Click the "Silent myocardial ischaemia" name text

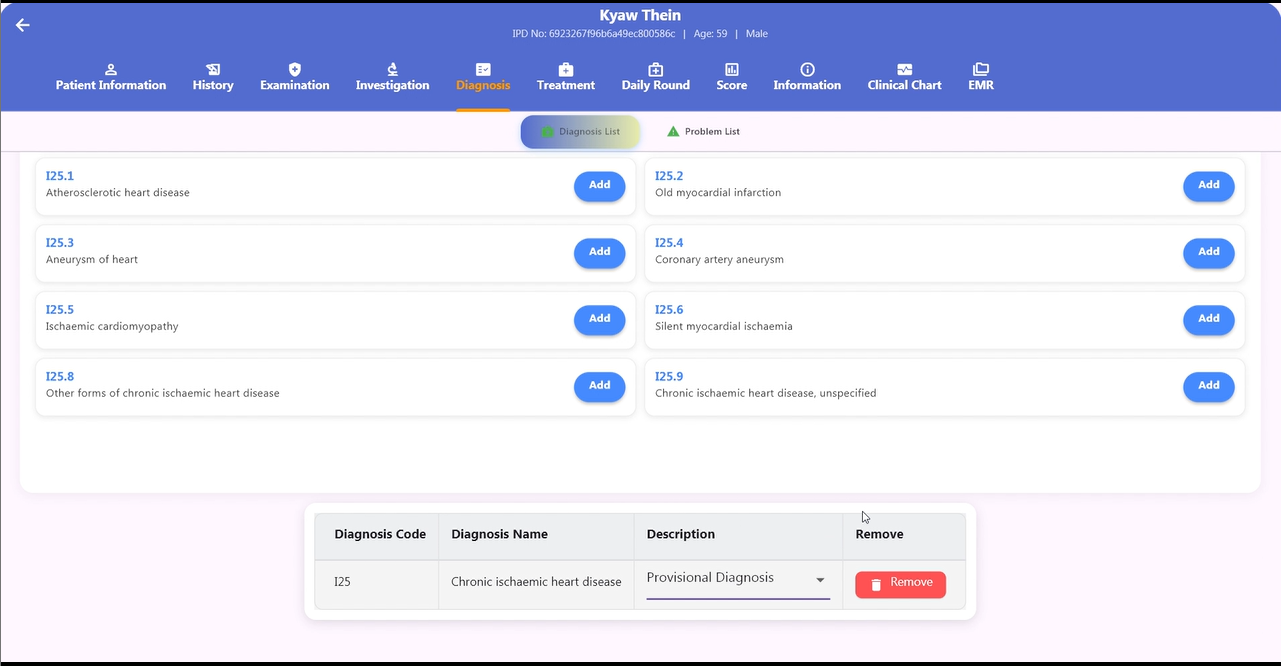[724, 327]
